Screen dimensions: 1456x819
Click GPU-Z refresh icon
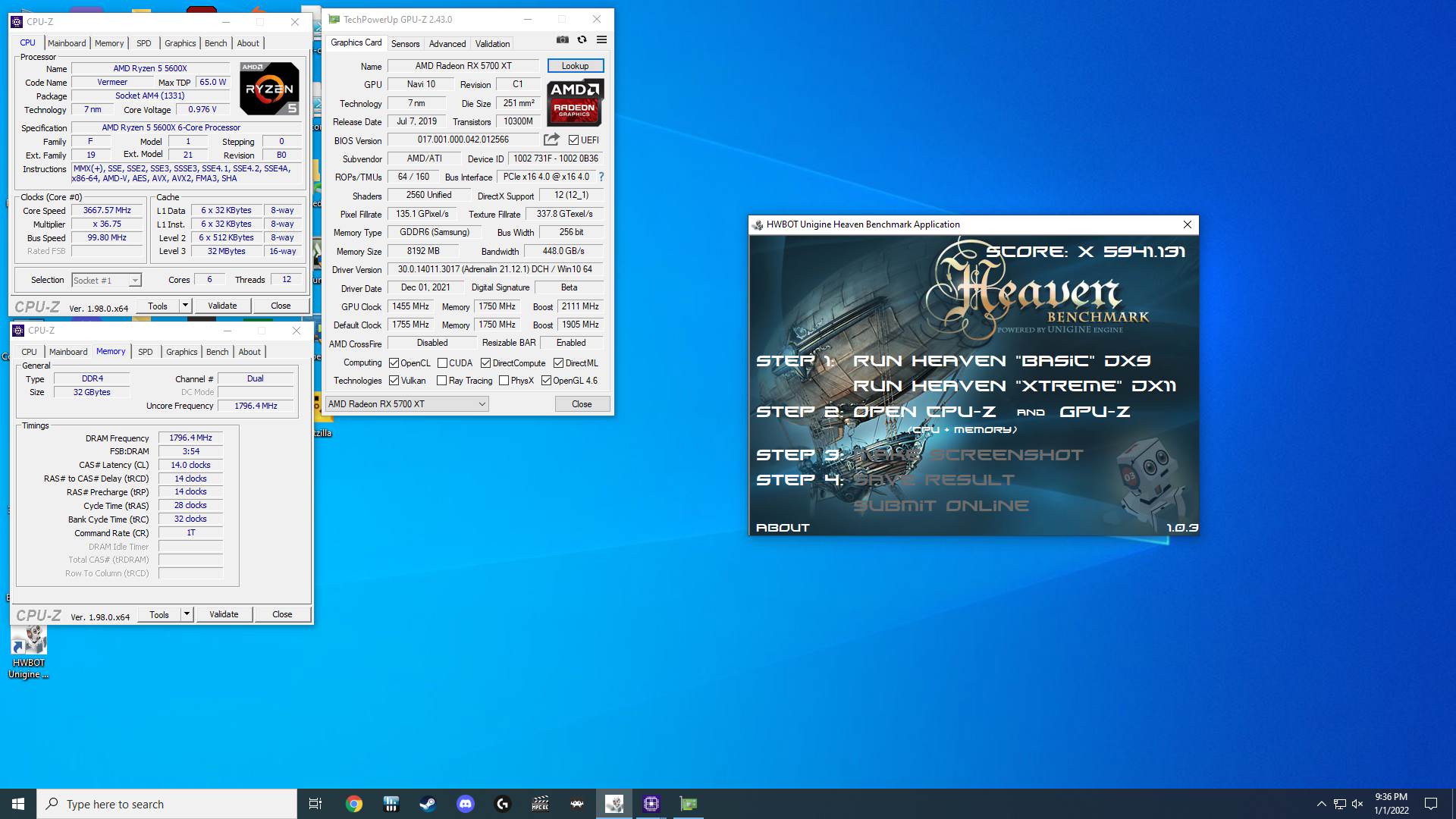582,39
